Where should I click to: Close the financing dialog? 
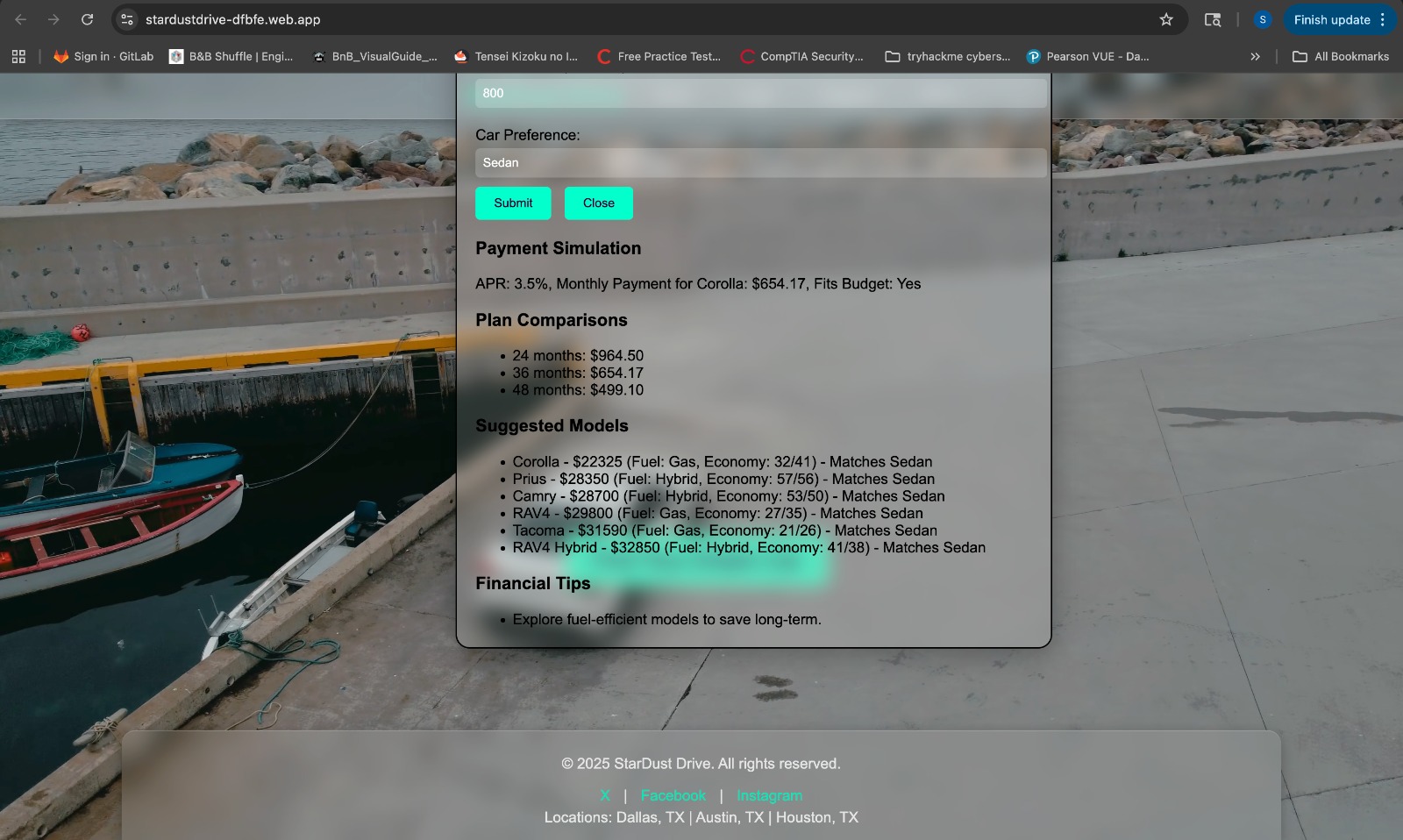pyautogui.click(x=599, y=203)
